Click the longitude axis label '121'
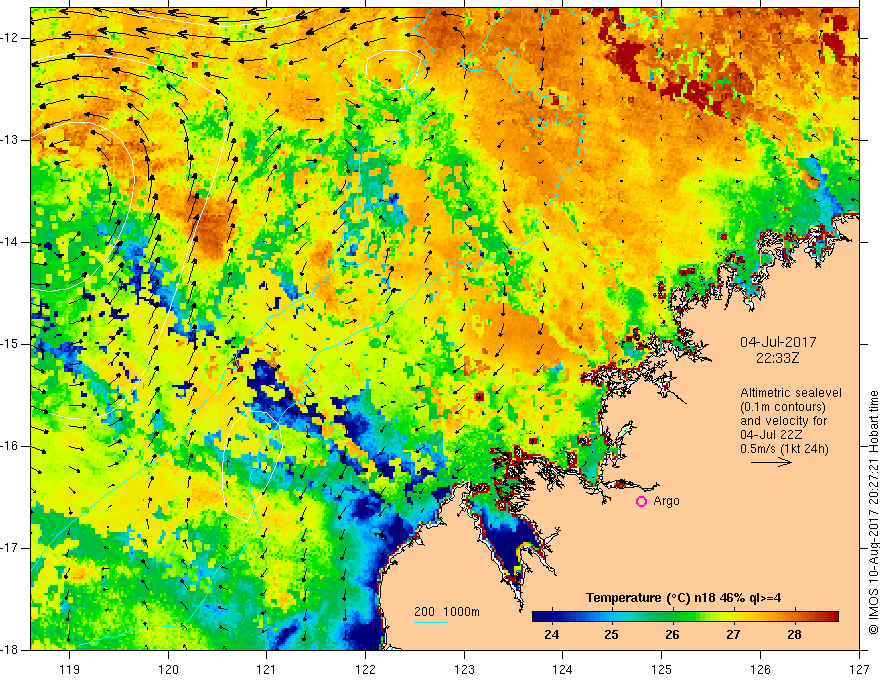 click(267, 669)
